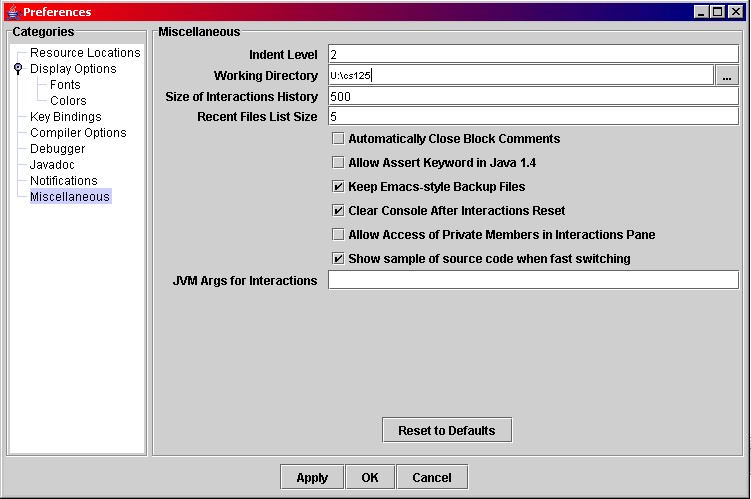Click Cancel to dismiss preferences
Viewport: 751px width, 499px height.
pyautogui.click(x=431, y=478)
